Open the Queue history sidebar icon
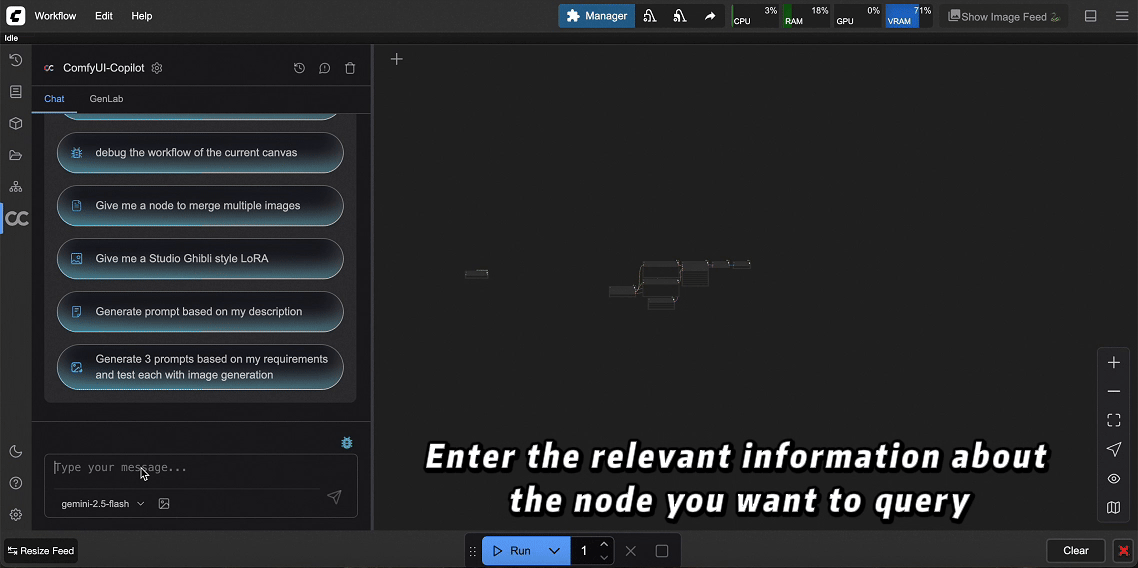Image resolution: width=1138 pixels, height=568 pixels. click(15, 60)
